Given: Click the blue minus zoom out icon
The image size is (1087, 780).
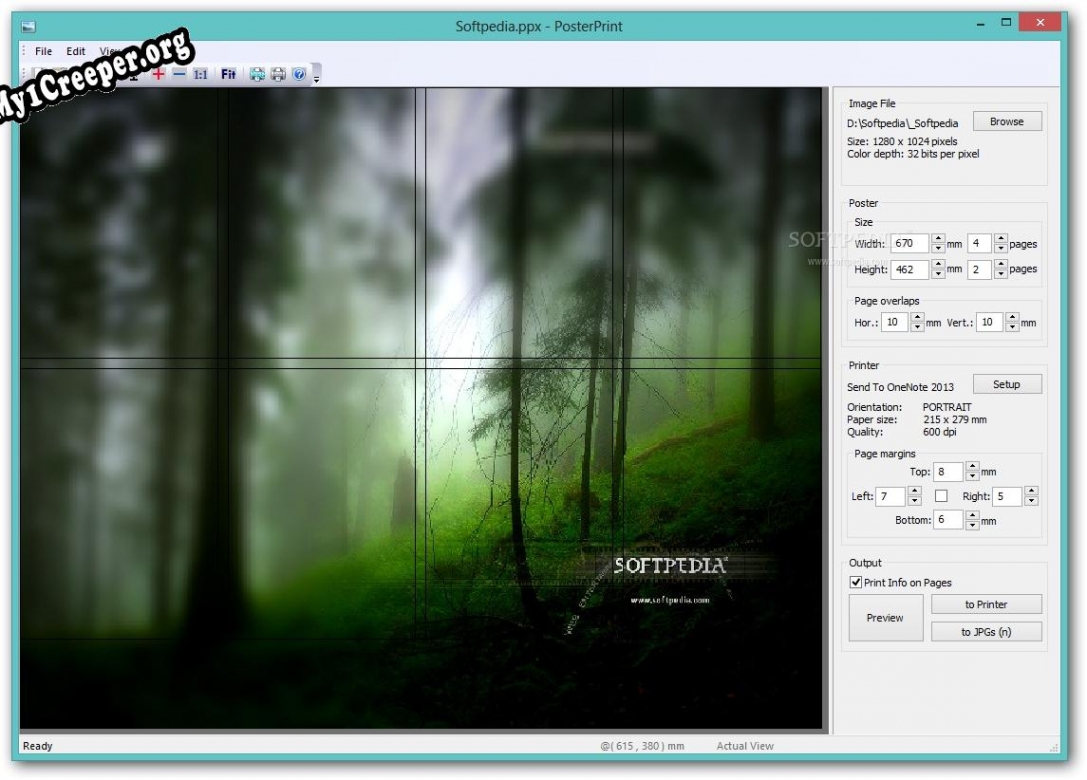Looking at the screenshot, I should pyautogui.click(x=179, y=74).
